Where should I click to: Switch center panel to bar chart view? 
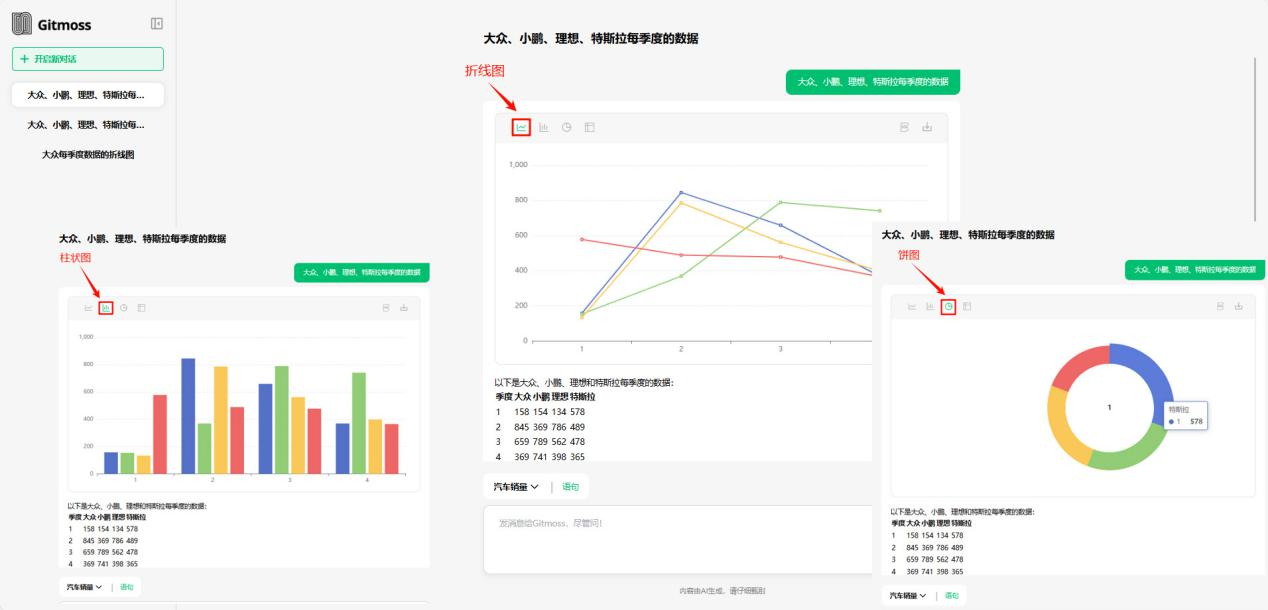pos(544,127)
